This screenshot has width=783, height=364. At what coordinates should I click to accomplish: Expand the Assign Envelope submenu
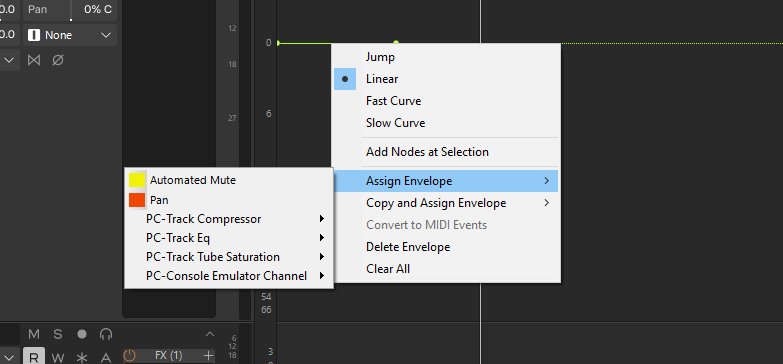tap(446, 181)
